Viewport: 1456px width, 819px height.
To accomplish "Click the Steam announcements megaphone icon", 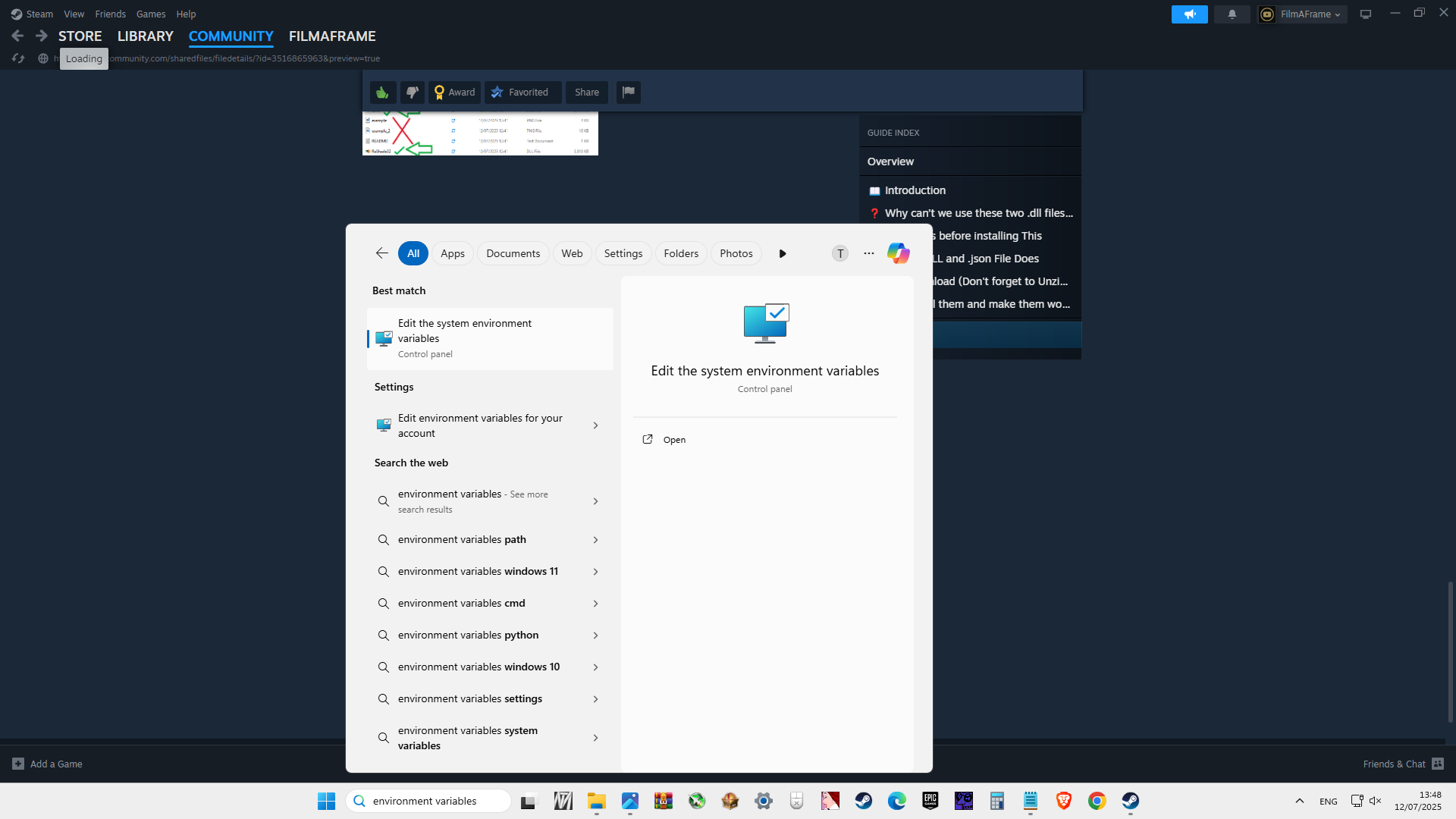I will click(1189, 14).
